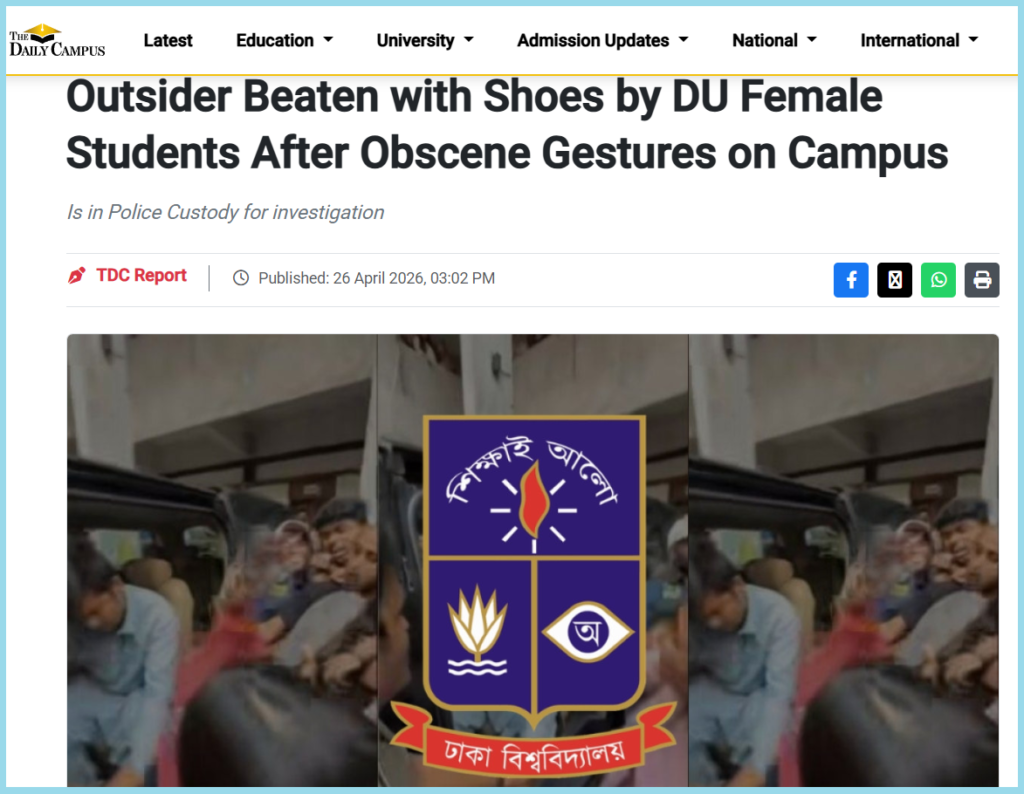Expand the International dropdown menu
Viewport: 1024px width, 794px height.
coord(920,40)
